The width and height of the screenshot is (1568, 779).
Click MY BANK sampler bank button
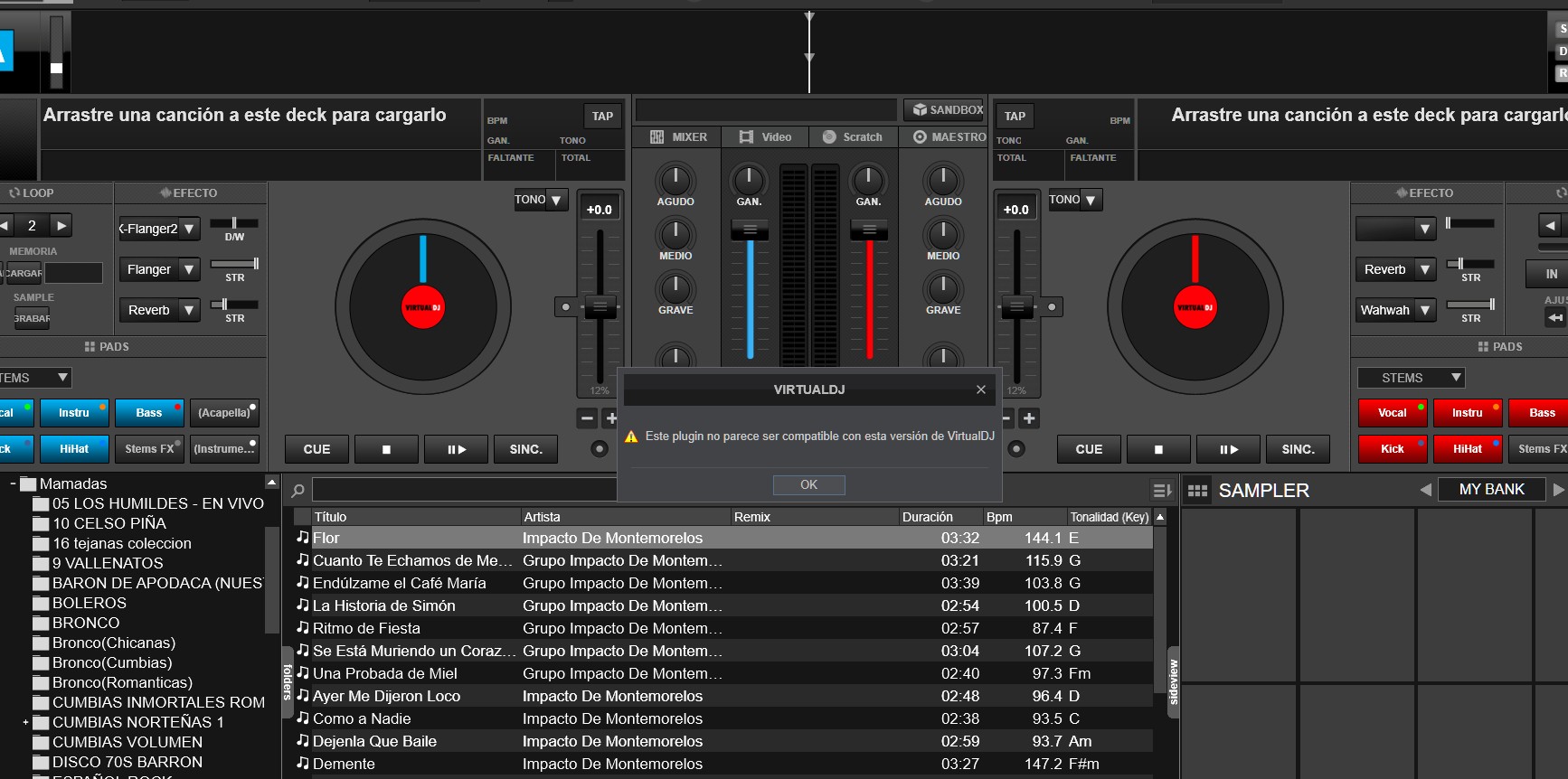[1492, 490]
